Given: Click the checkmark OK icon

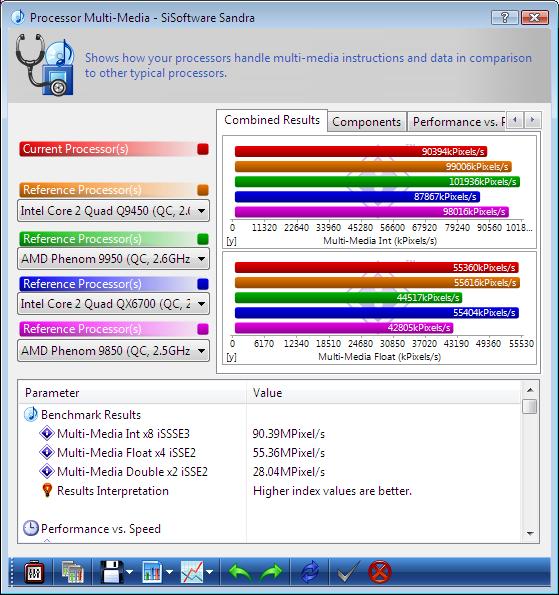Looking at the screenshot, I should pyautogui.click(x=348, y=572).
